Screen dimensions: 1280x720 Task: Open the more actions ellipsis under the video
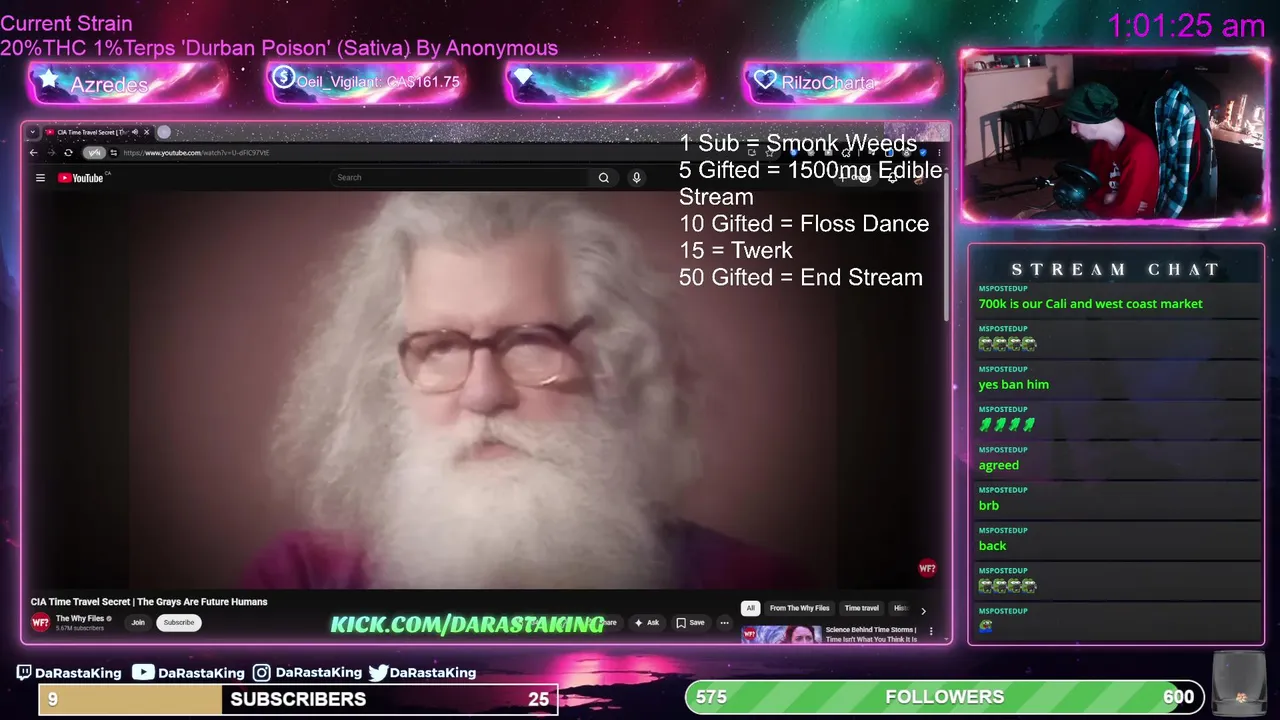pos(724,622)
